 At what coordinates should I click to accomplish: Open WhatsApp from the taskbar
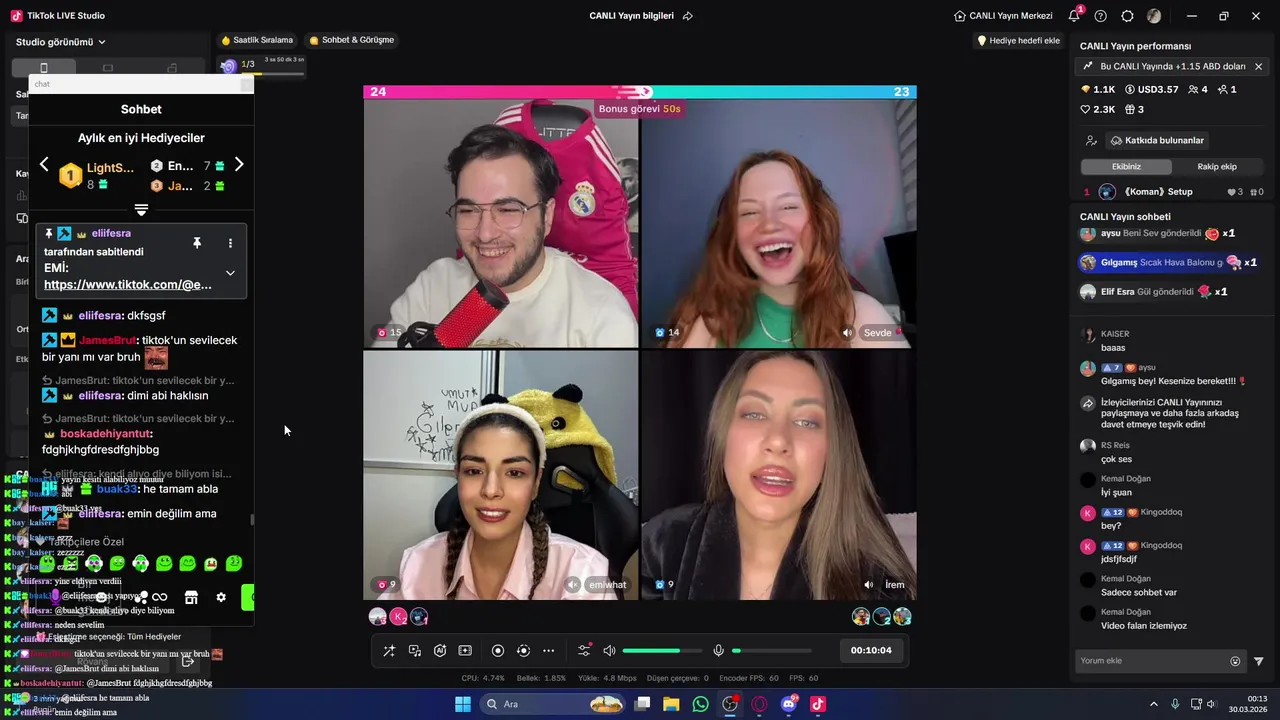701,704
